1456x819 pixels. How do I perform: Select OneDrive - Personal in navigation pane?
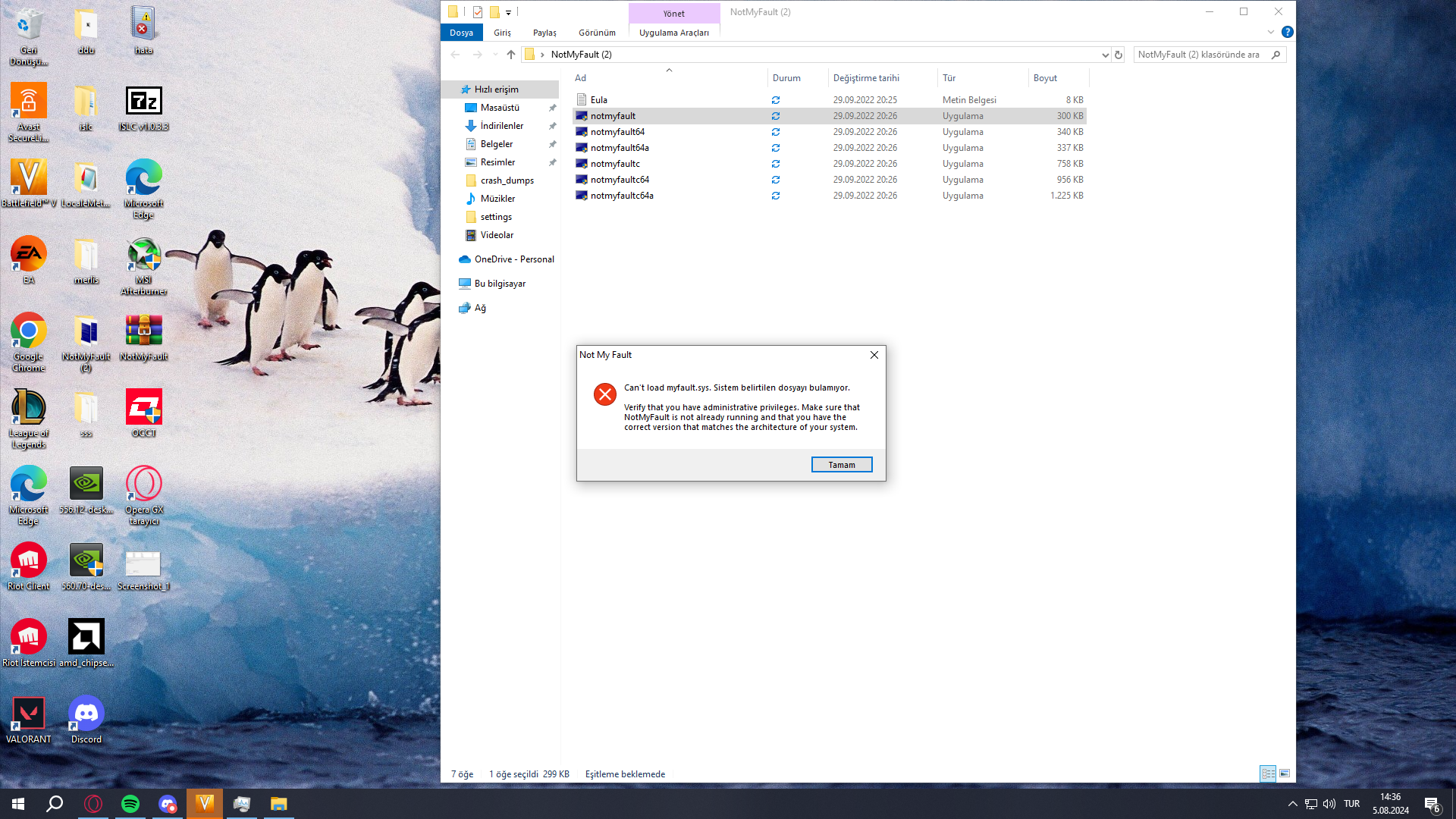(x=513, y=259)
